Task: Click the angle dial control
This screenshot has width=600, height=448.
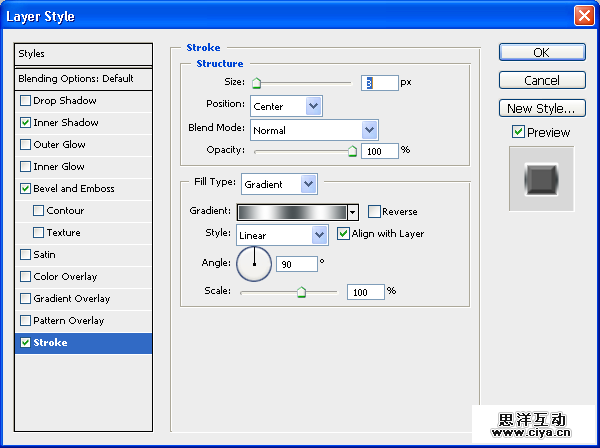Action: (x=253, y=264)
